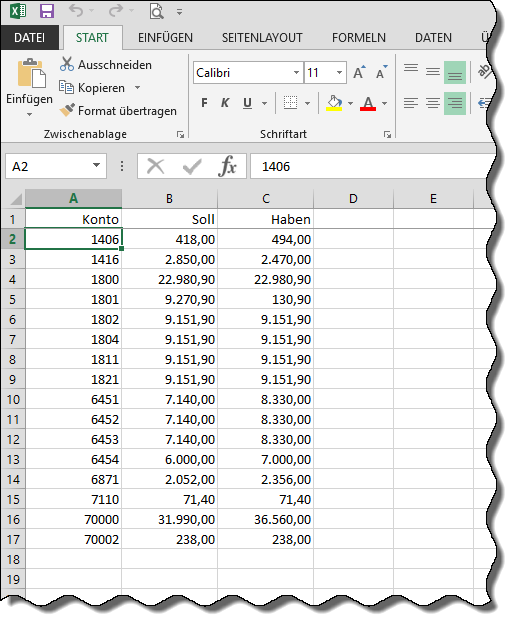Open the Name Box dropdown arrow

click(x=96, y=165)
